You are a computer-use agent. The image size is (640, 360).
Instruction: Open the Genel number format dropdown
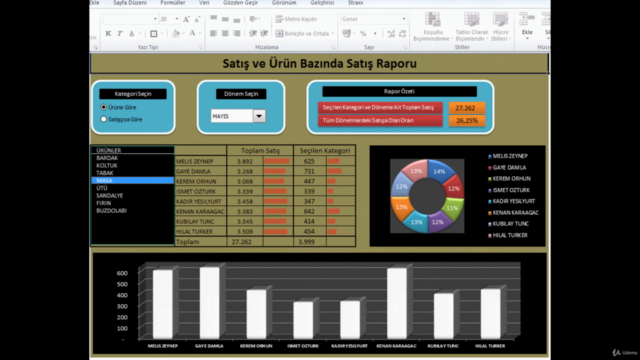pos(404,19)
